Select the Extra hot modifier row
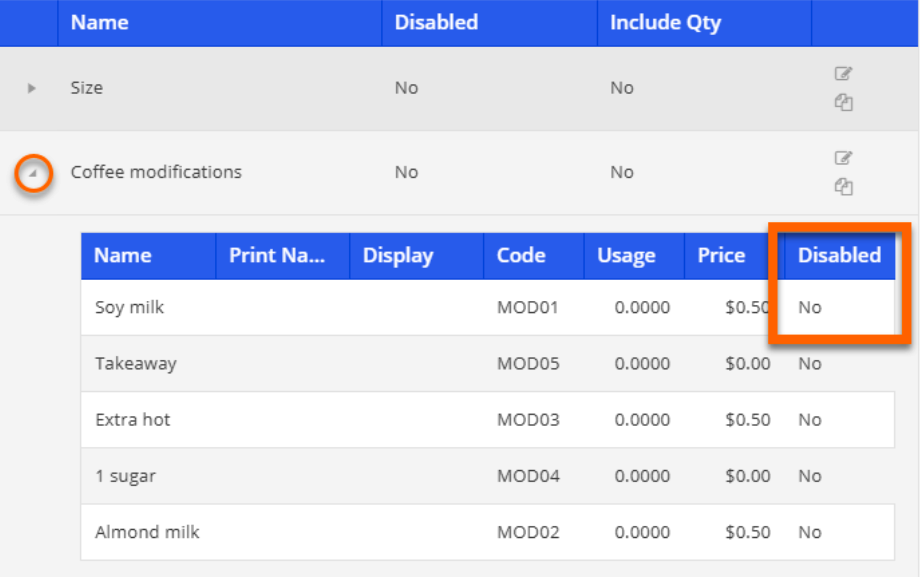The image size is (924, 579). coord(133,420)
